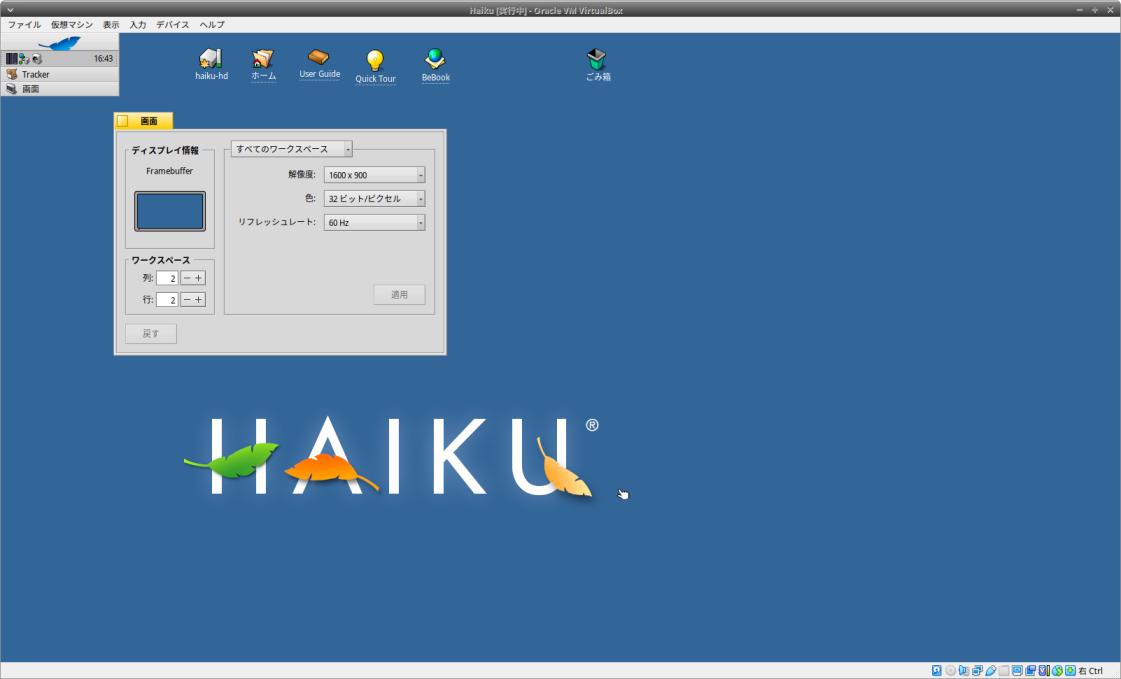
Task: Select the Tracker entry in the Deskbar
Action: pyautogui.click(x=60, y=74)
